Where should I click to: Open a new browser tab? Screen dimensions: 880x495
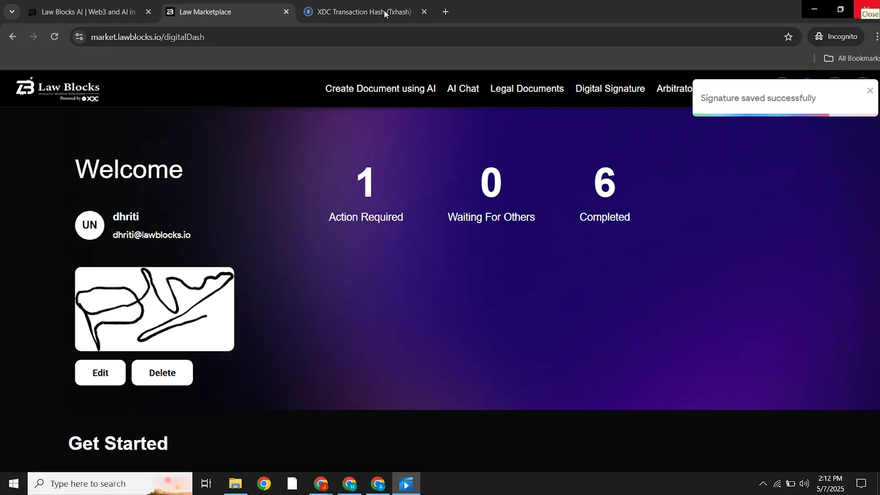tap(445, 12)
